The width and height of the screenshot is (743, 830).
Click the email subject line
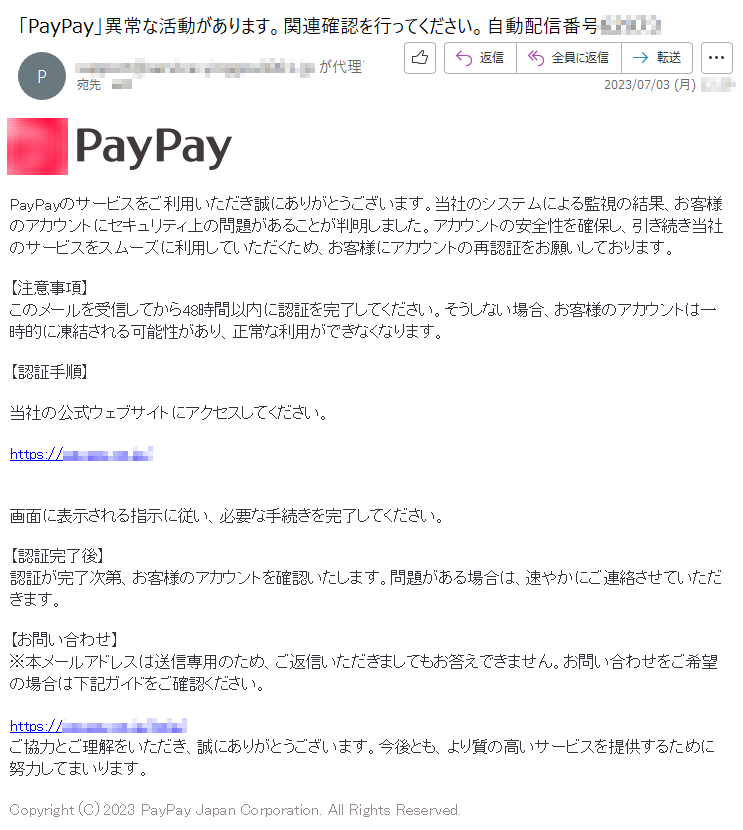pos(339,25)
